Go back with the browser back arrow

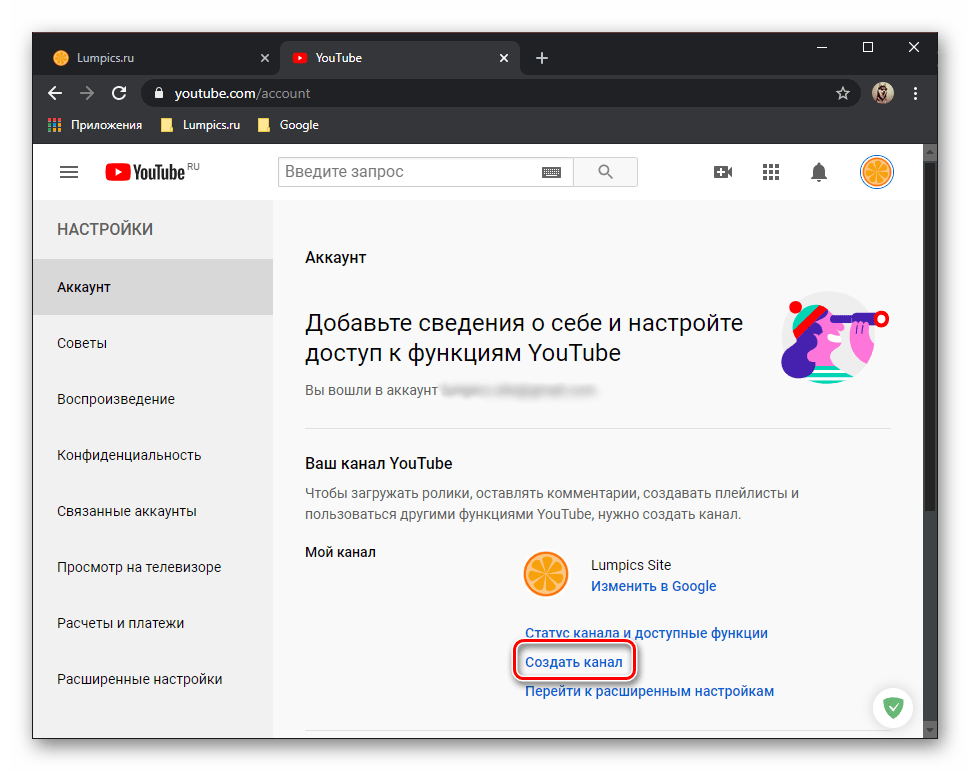tap(55, 93)
